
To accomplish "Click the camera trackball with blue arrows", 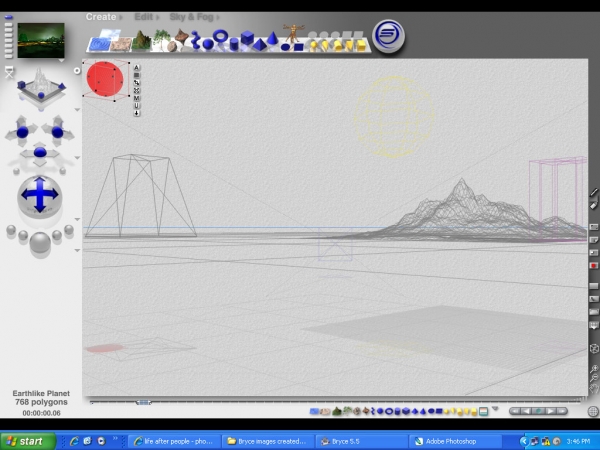I will [40, 195].
